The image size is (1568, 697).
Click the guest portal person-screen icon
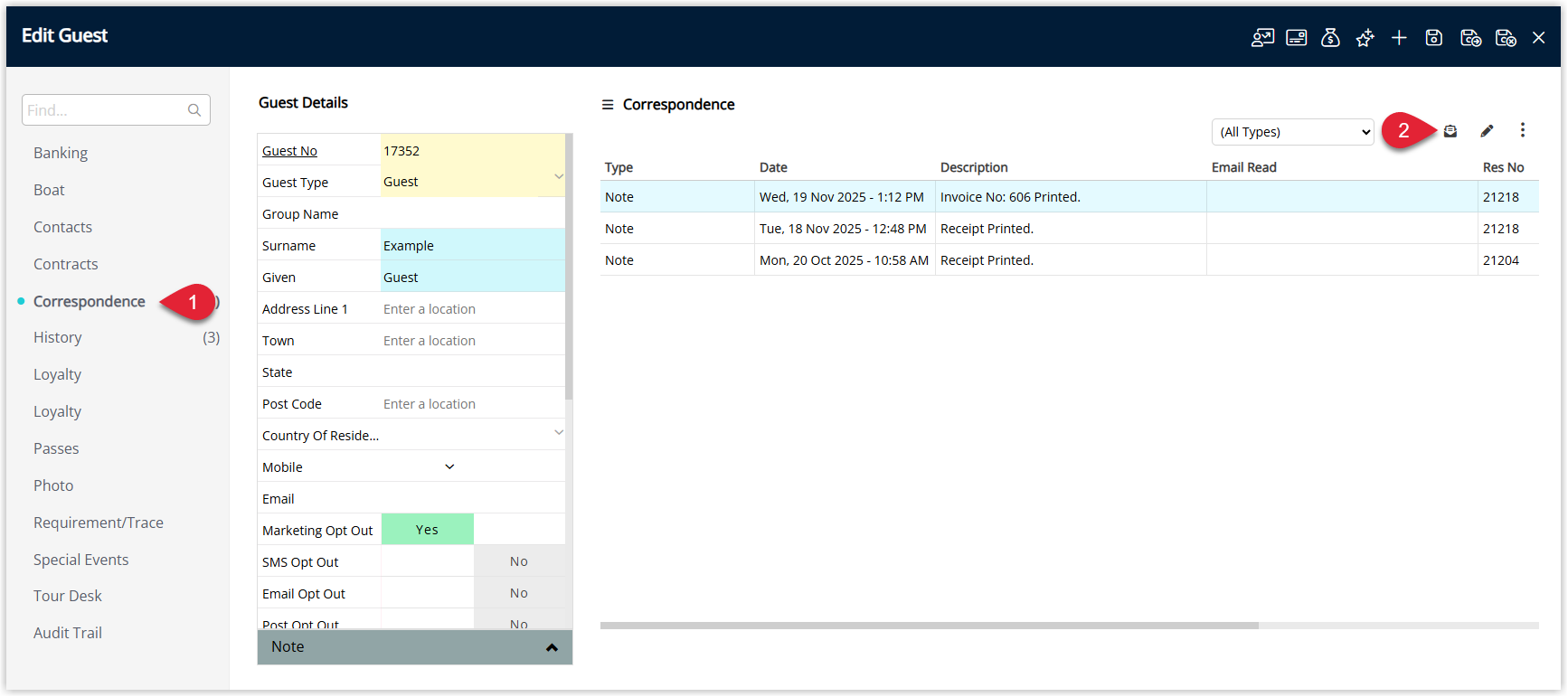(1262, 38)
